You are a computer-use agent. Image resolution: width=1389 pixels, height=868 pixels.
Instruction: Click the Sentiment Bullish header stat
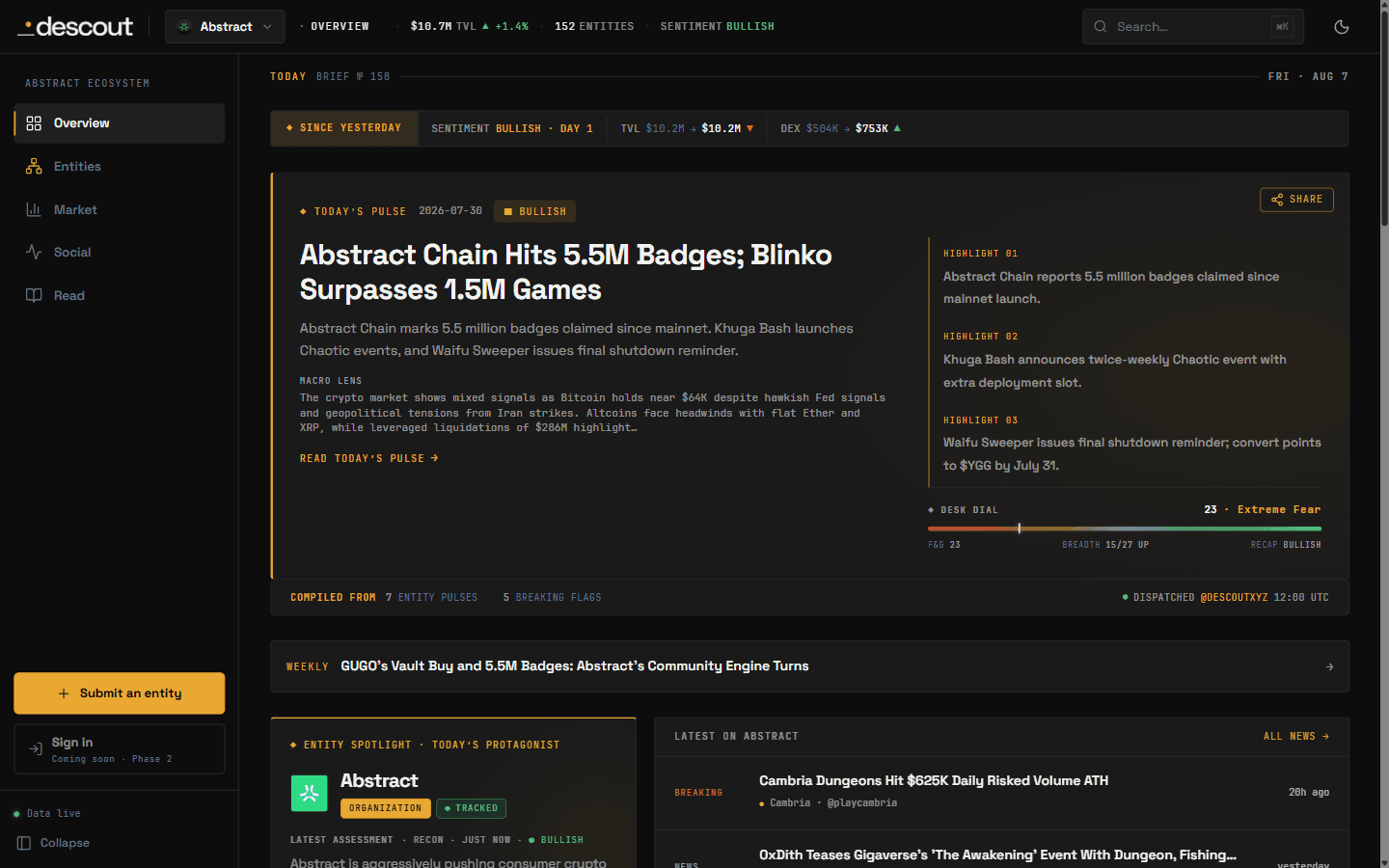pyautogui.click(x=717, y=27)
